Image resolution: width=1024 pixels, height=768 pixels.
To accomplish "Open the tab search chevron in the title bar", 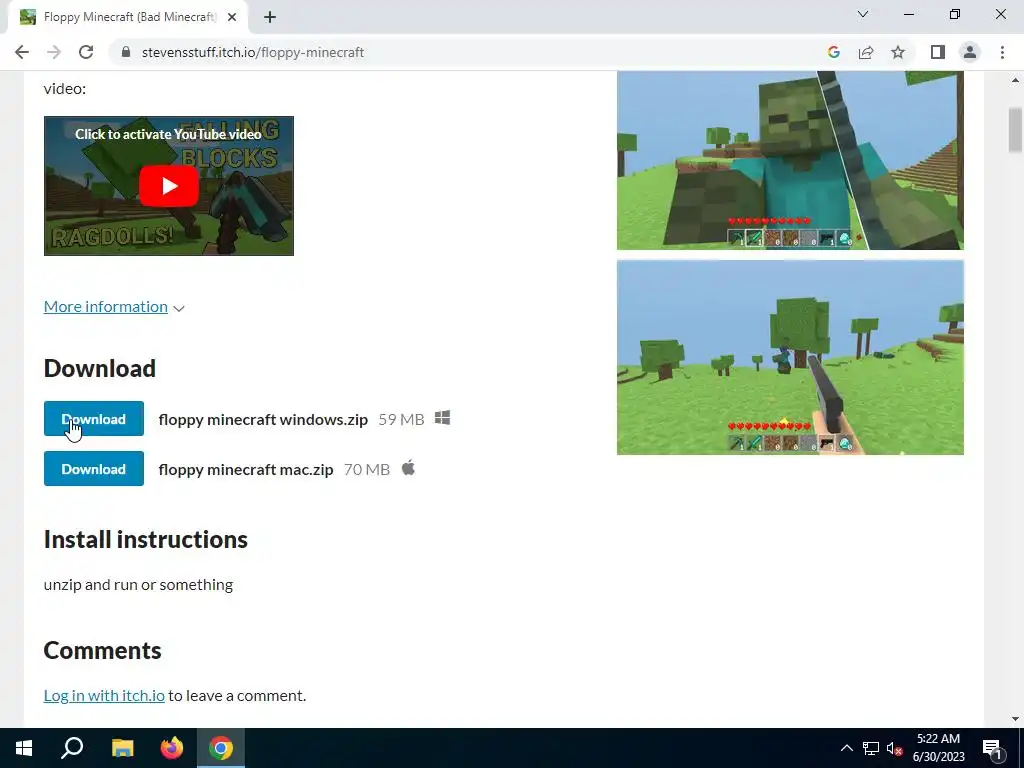I will (x=863, y=14).
